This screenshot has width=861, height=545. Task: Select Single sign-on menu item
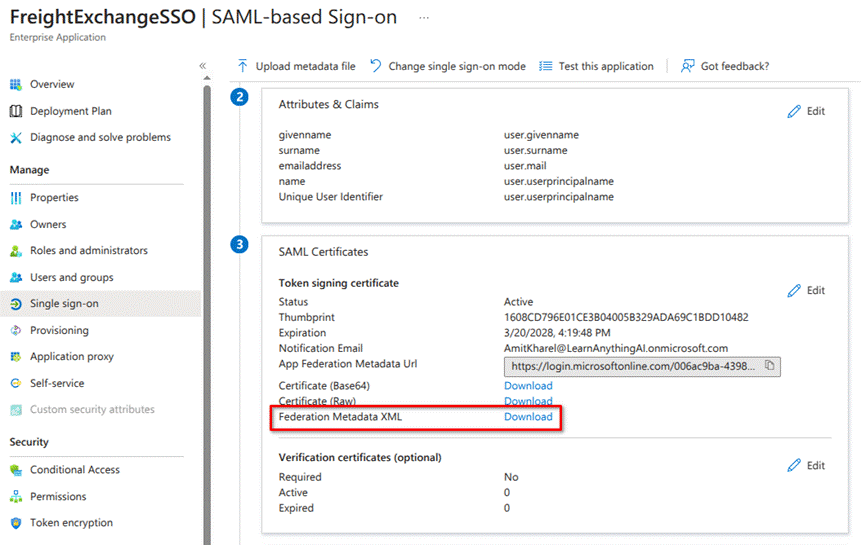(x=64, y=304)
